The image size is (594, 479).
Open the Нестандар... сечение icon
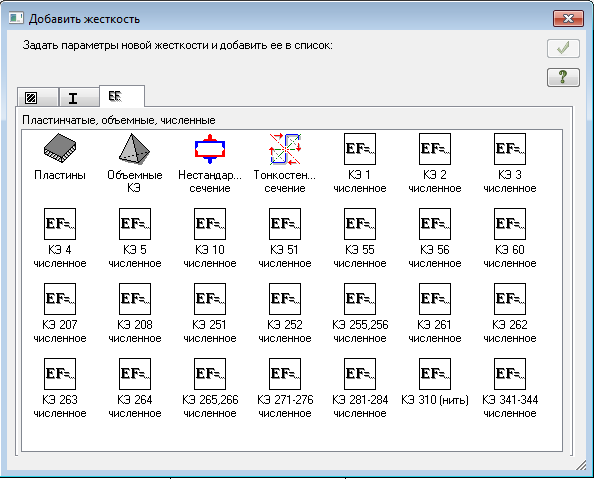(x=210, y=149)
